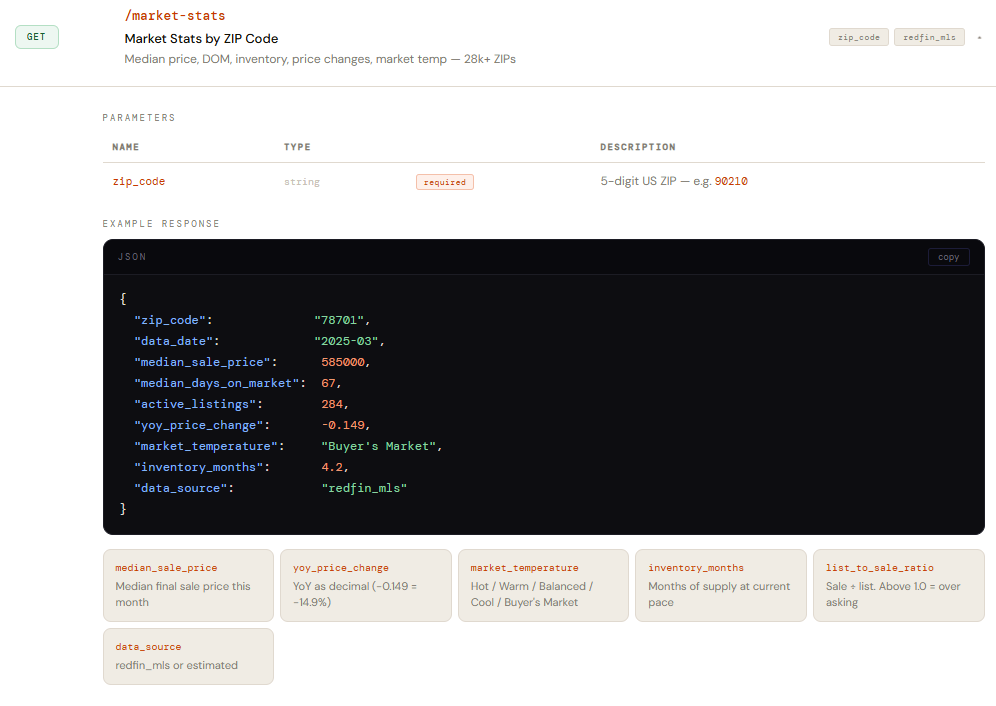The height and width of the screenshot is (706, 996).
Task: Click the zip_code row in the parameters table
Action: 138,181
